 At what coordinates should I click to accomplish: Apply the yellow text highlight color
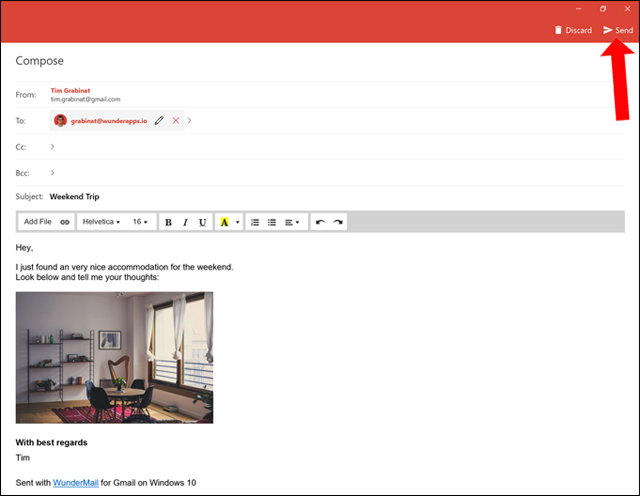224,222
